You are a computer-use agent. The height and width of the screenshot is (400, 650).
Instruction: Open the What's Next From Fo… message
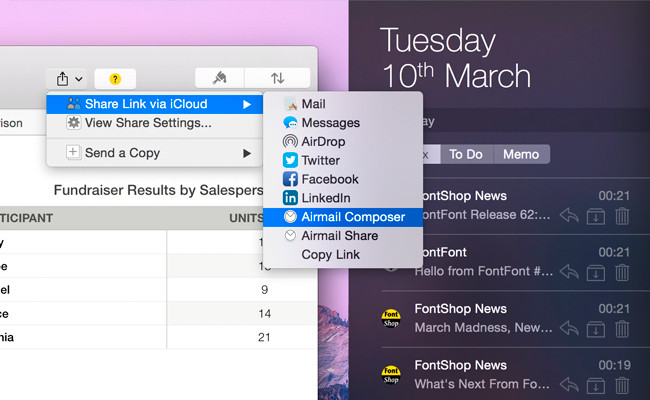[x=482, y=384]
